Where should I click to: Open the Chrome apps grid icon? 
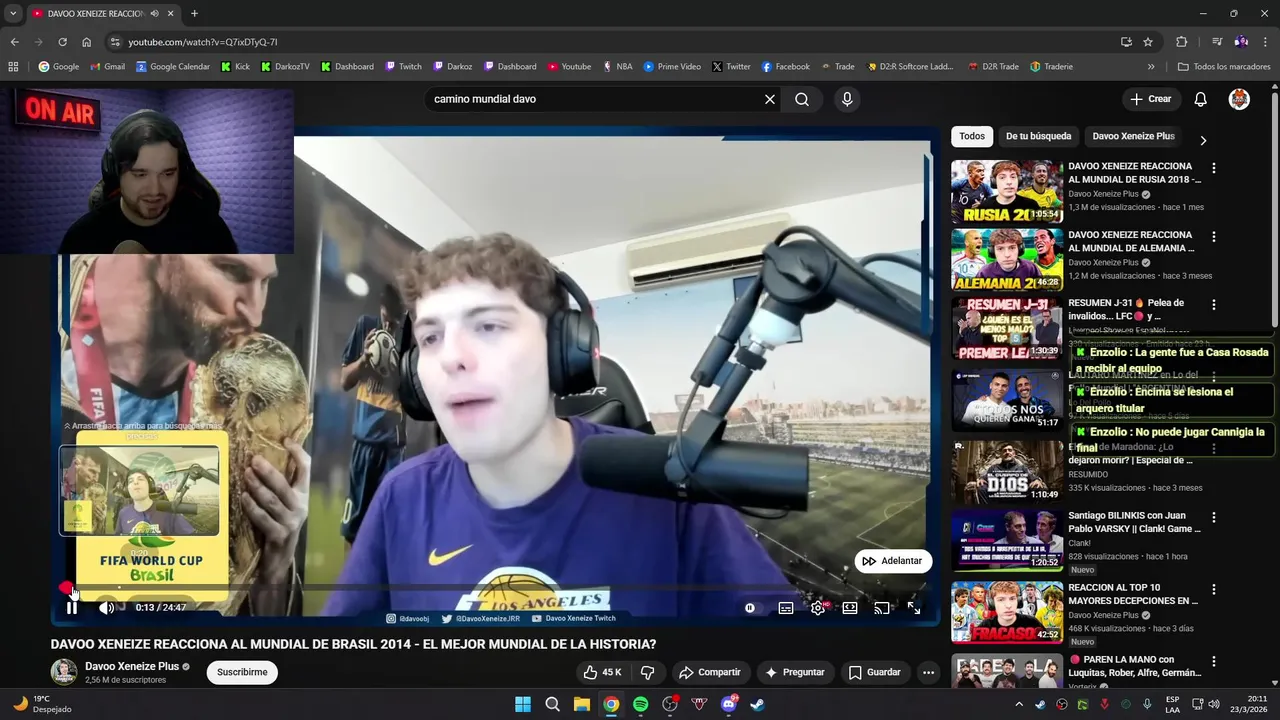[x=13, y=66]
